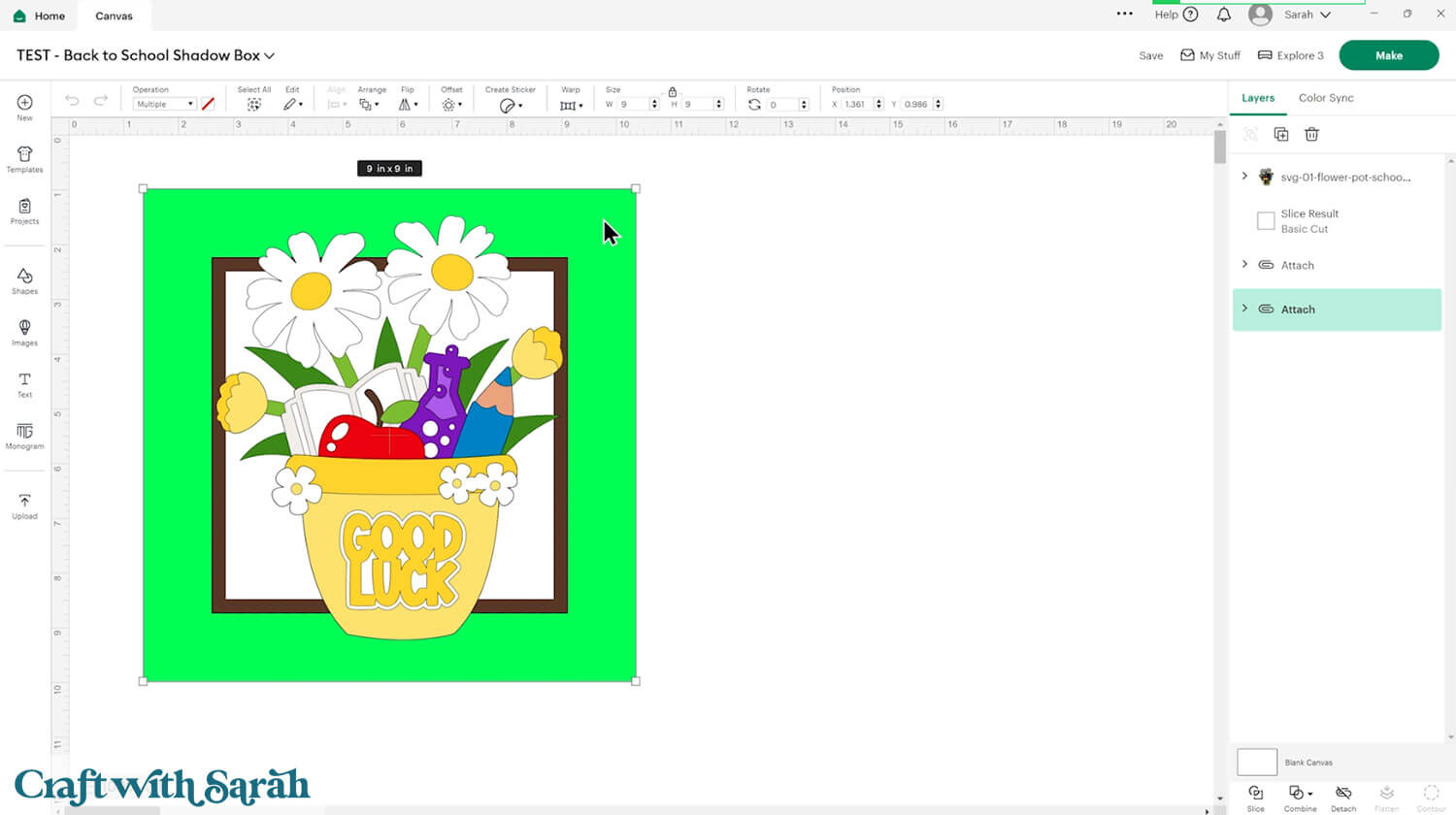Click the Slice tool in Layers panel
Viewport: 1456px width, 815px height.
[x=1255, y=798]
